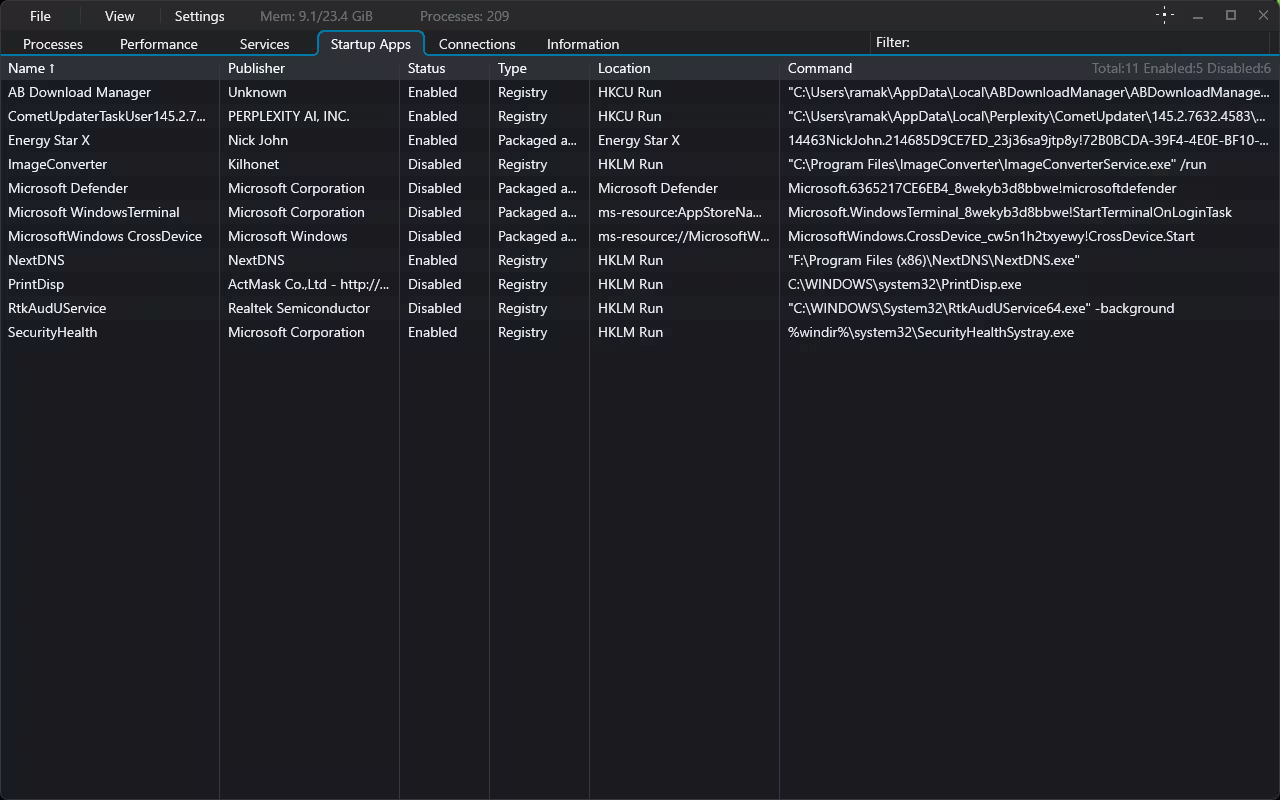Screen dimensions: 1280x800
Task: Click the ms-resource:AppStoreNa... location cell
Action: tap(680, 212)
